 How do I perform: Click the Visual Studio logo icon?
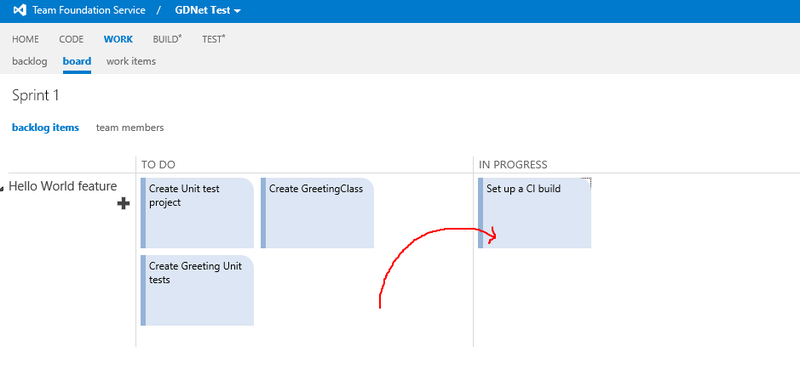click(x=19, y=10)
